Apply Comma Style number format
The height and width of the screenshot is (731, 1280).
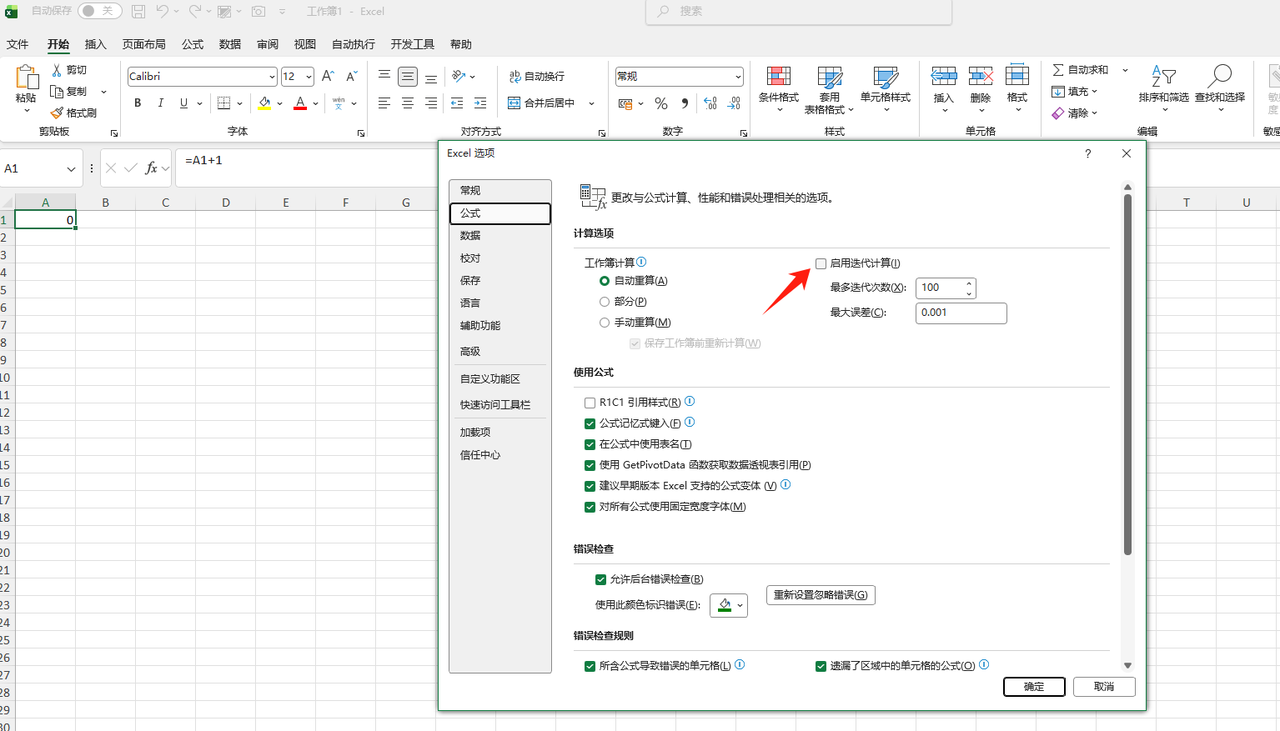point(684,103)
